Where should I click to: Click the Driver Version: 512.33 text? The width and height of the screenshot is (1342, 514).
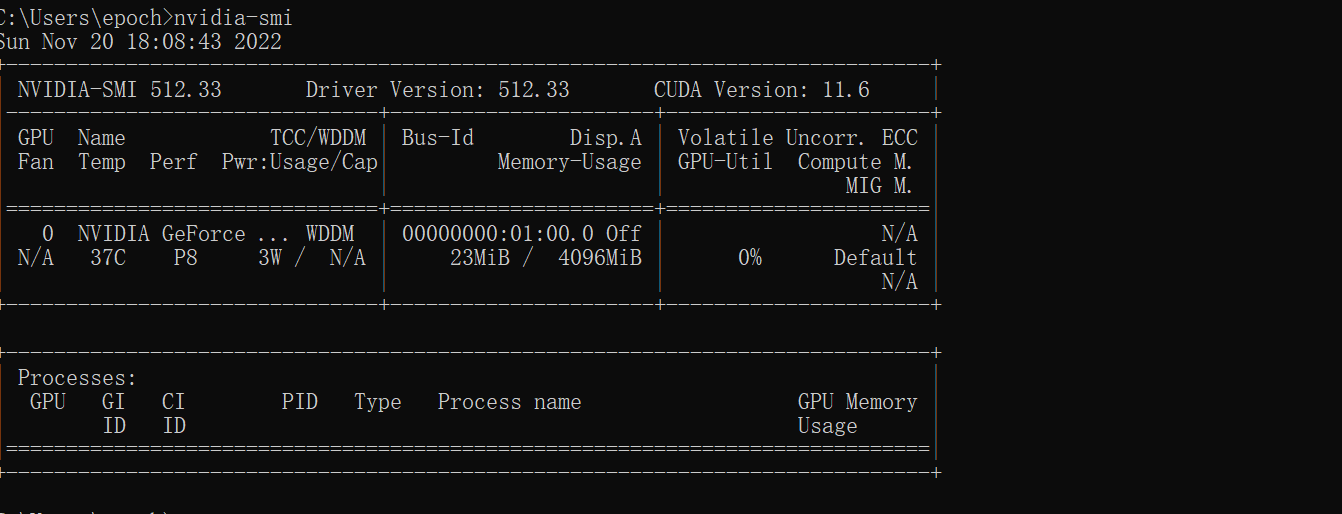tap(437, 90)
